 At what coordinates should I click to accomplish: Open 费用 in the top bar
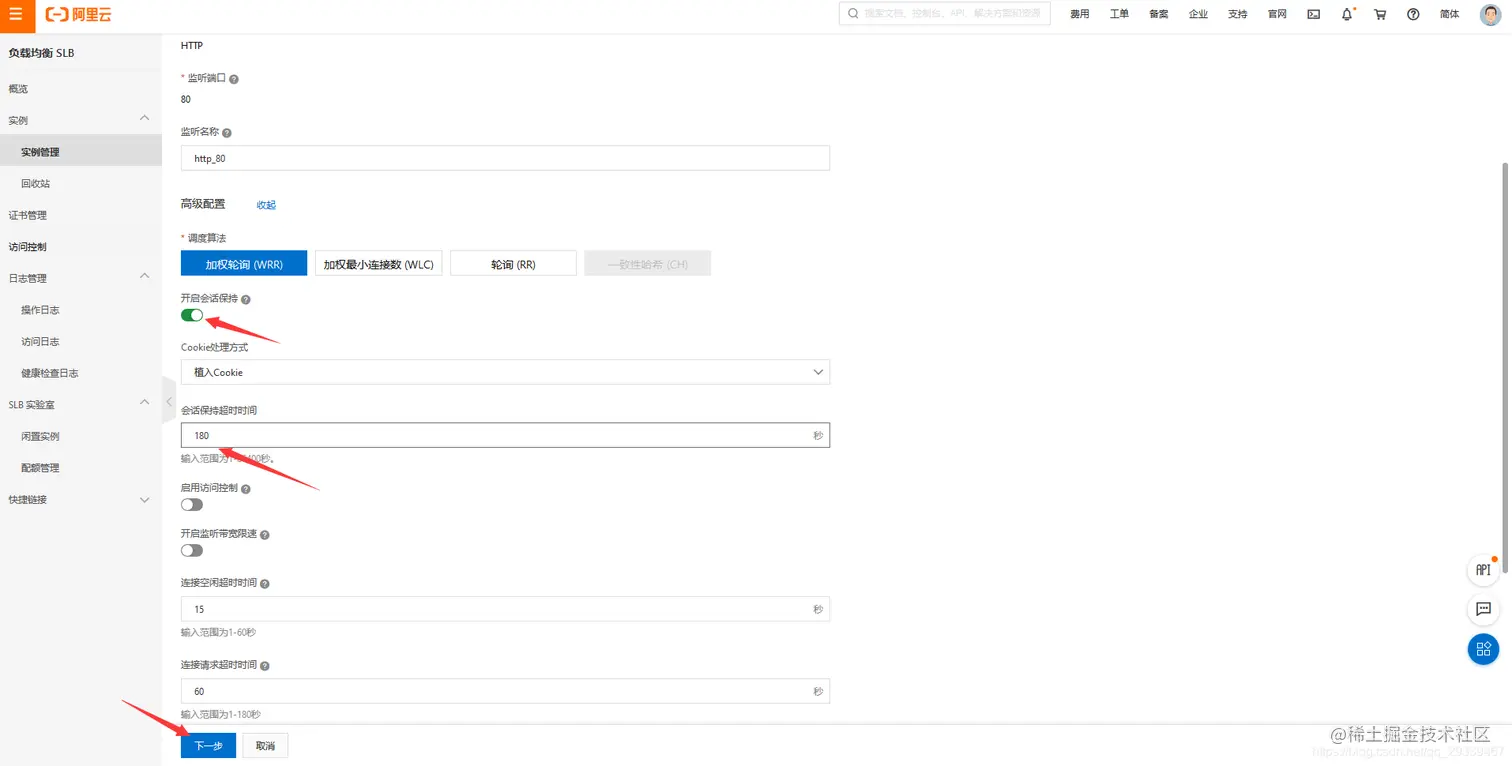click(1079, 14)
